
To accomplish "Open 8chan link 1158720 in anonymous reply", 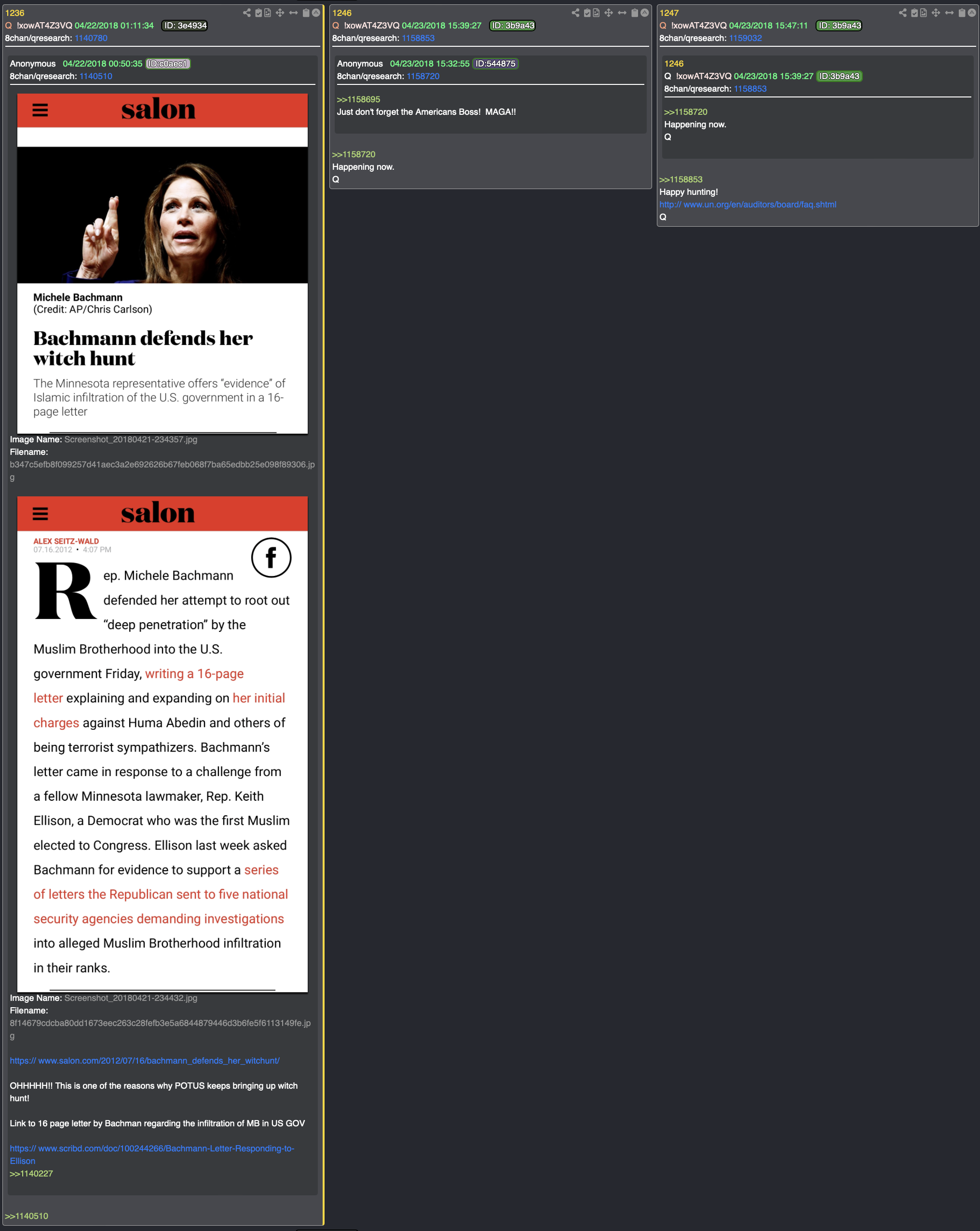I will [x=423, y=76].
